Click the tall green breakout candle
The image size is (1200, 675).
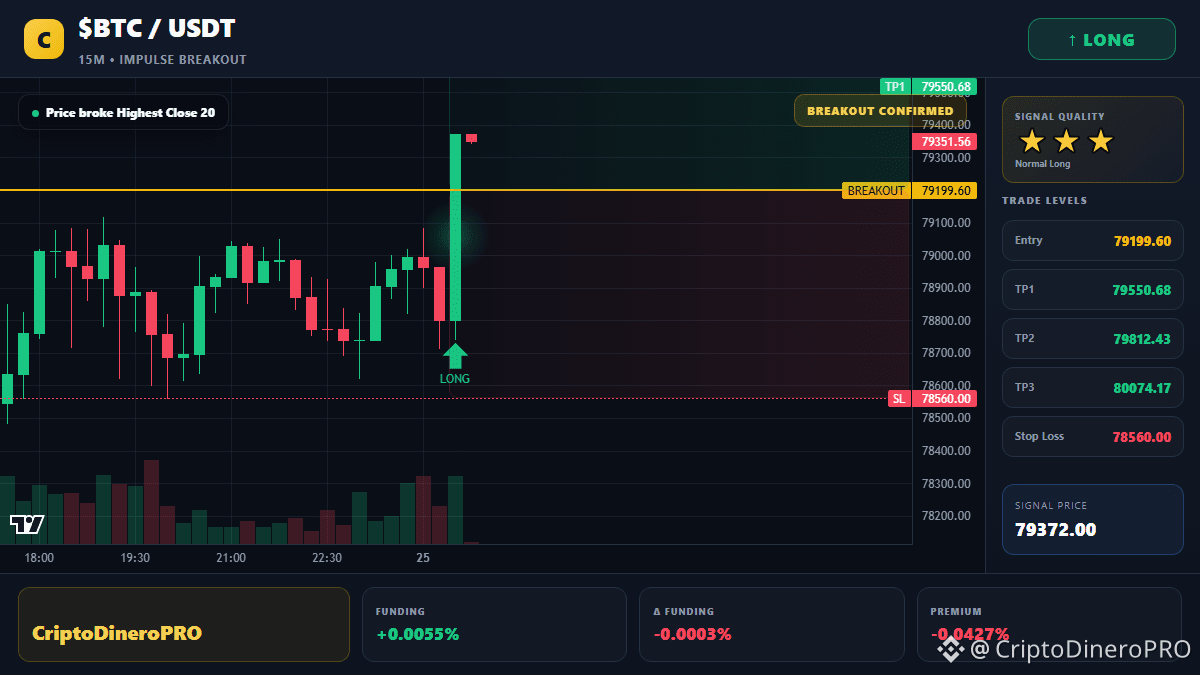point(455,227)
